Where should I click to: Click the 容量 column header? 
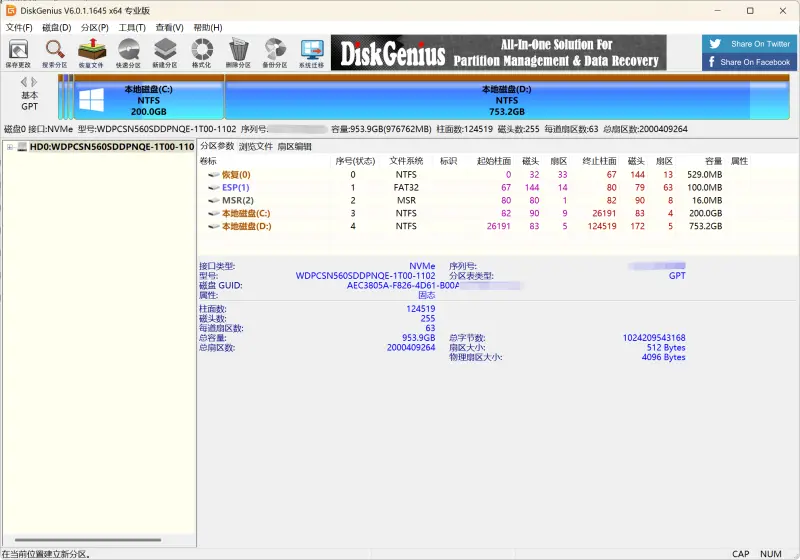pos(713,161)
